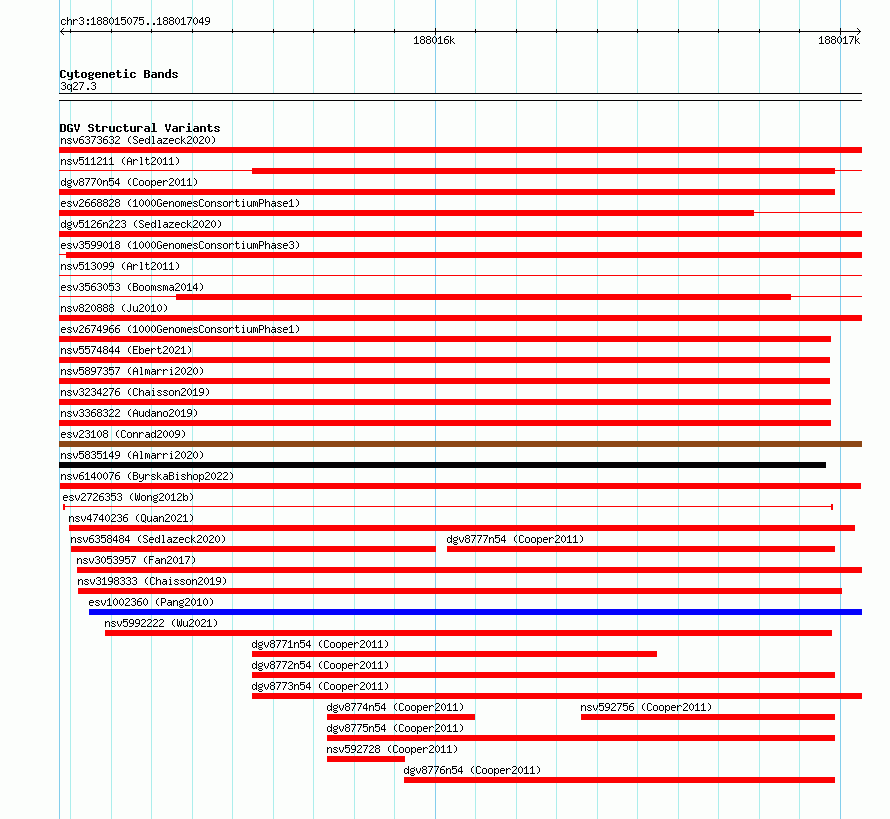890x819 pixels.
Task: Select the short red nsv592728 bar
Action: point(366,759)
